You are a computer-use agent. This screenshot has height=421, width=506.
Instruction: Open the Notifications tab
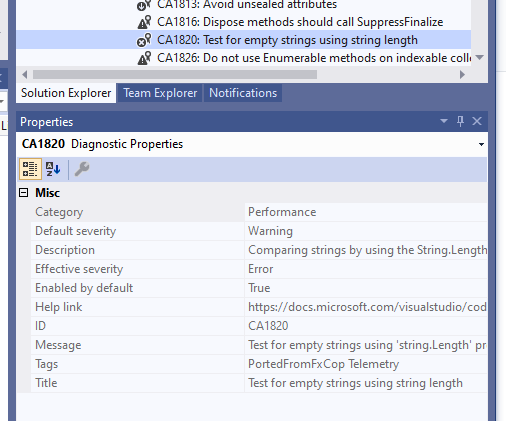click(x=243, y=93)
